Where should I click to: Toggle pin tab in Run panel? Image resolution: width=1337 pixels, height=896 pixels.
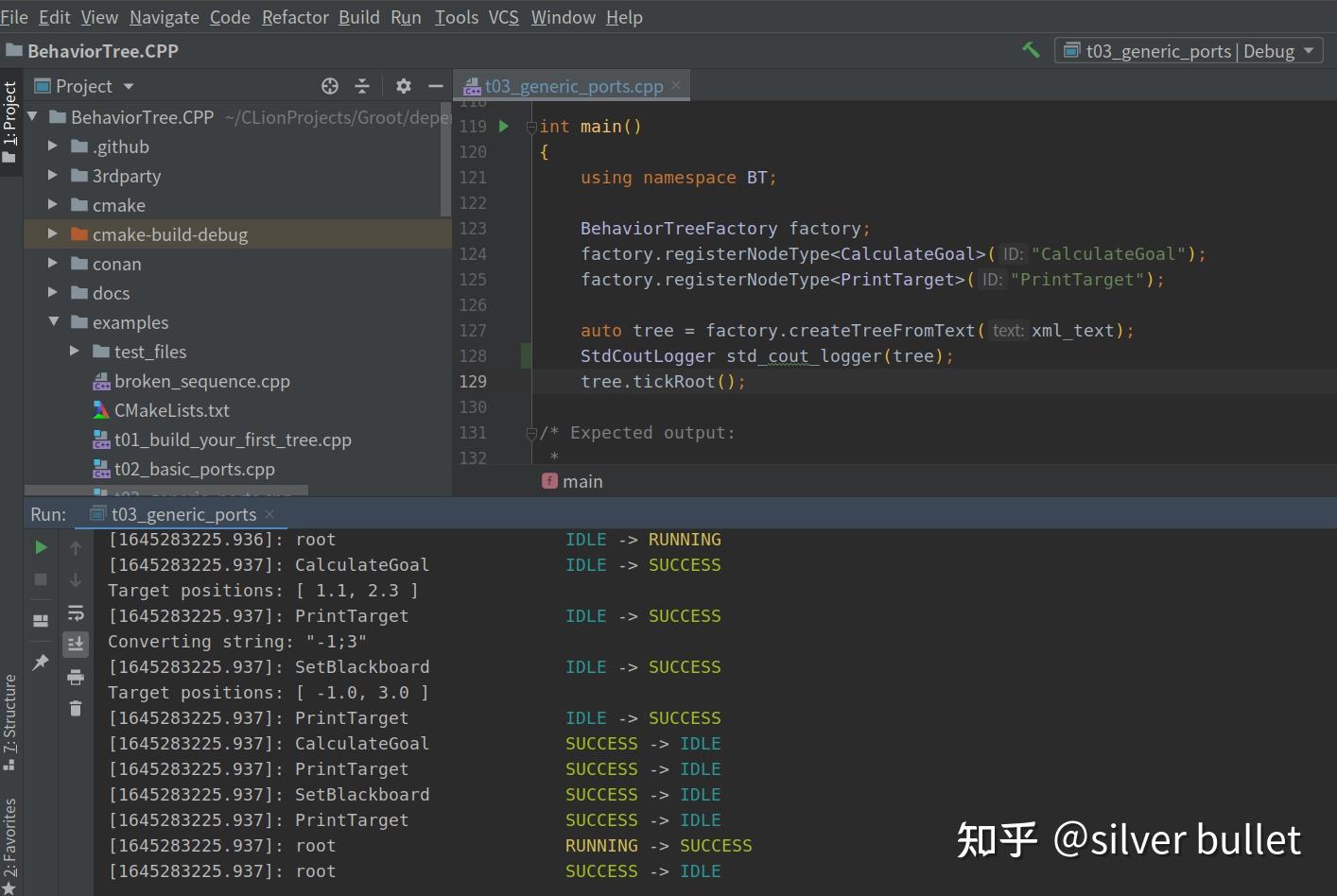pos(41,663)
